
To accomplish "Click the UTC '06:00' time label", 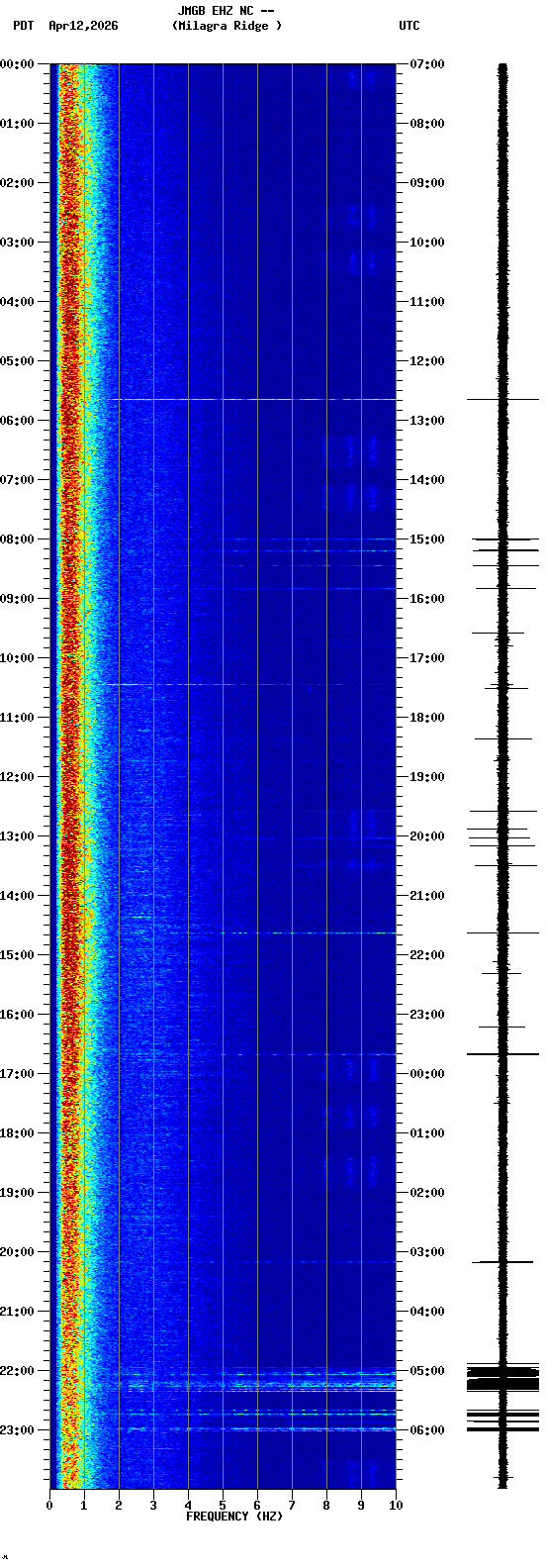I will (x=427, y=1430).
